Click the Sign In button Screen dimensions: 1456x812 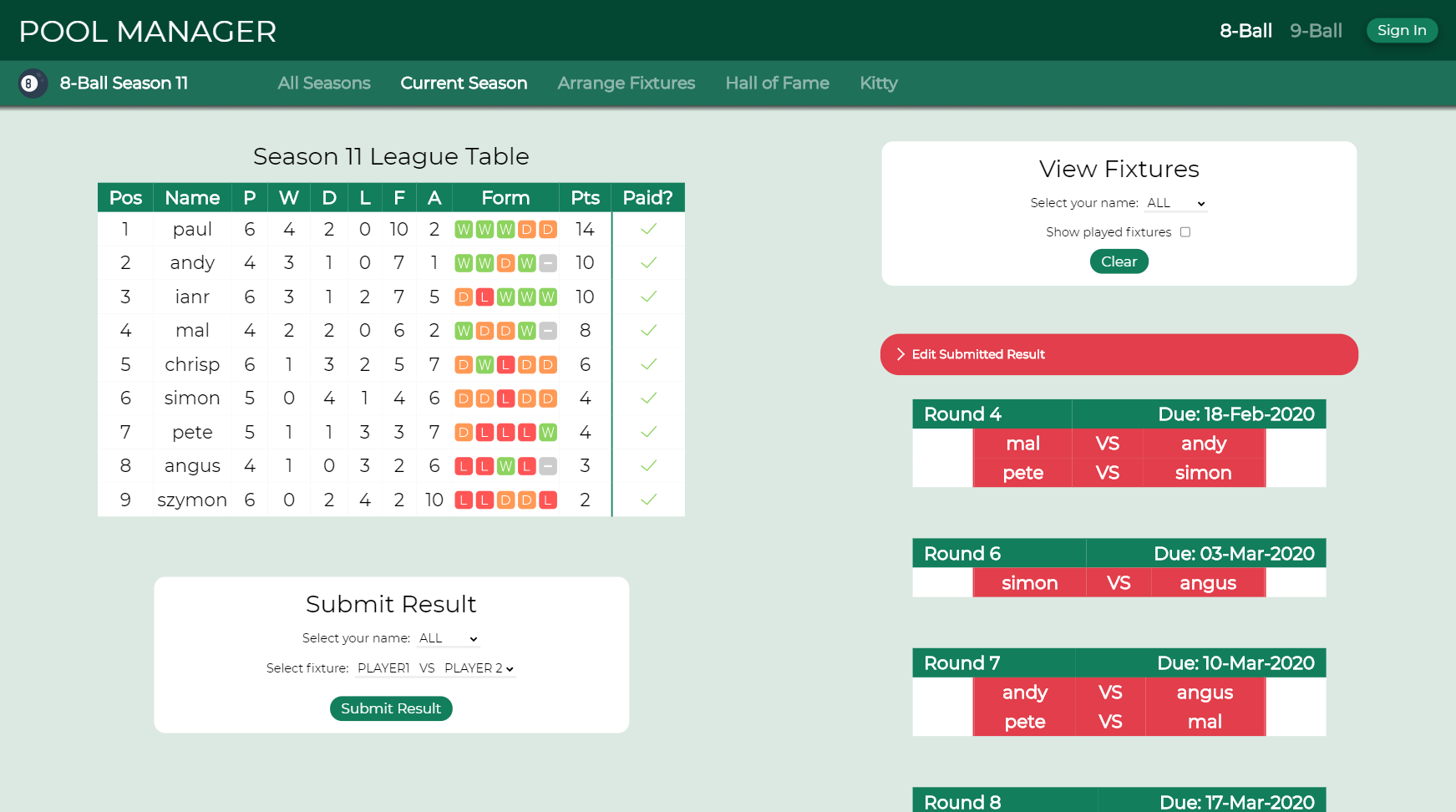pos(1402,31)
